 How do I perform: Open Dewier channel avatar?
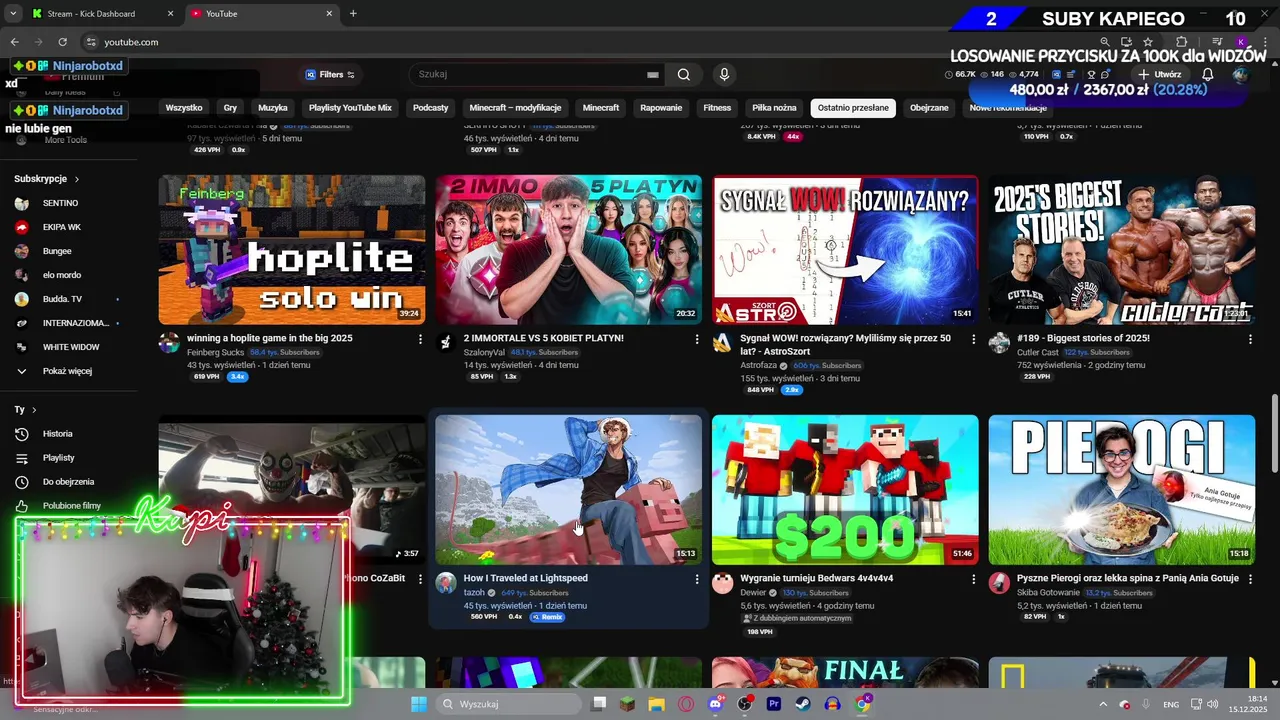722,583
